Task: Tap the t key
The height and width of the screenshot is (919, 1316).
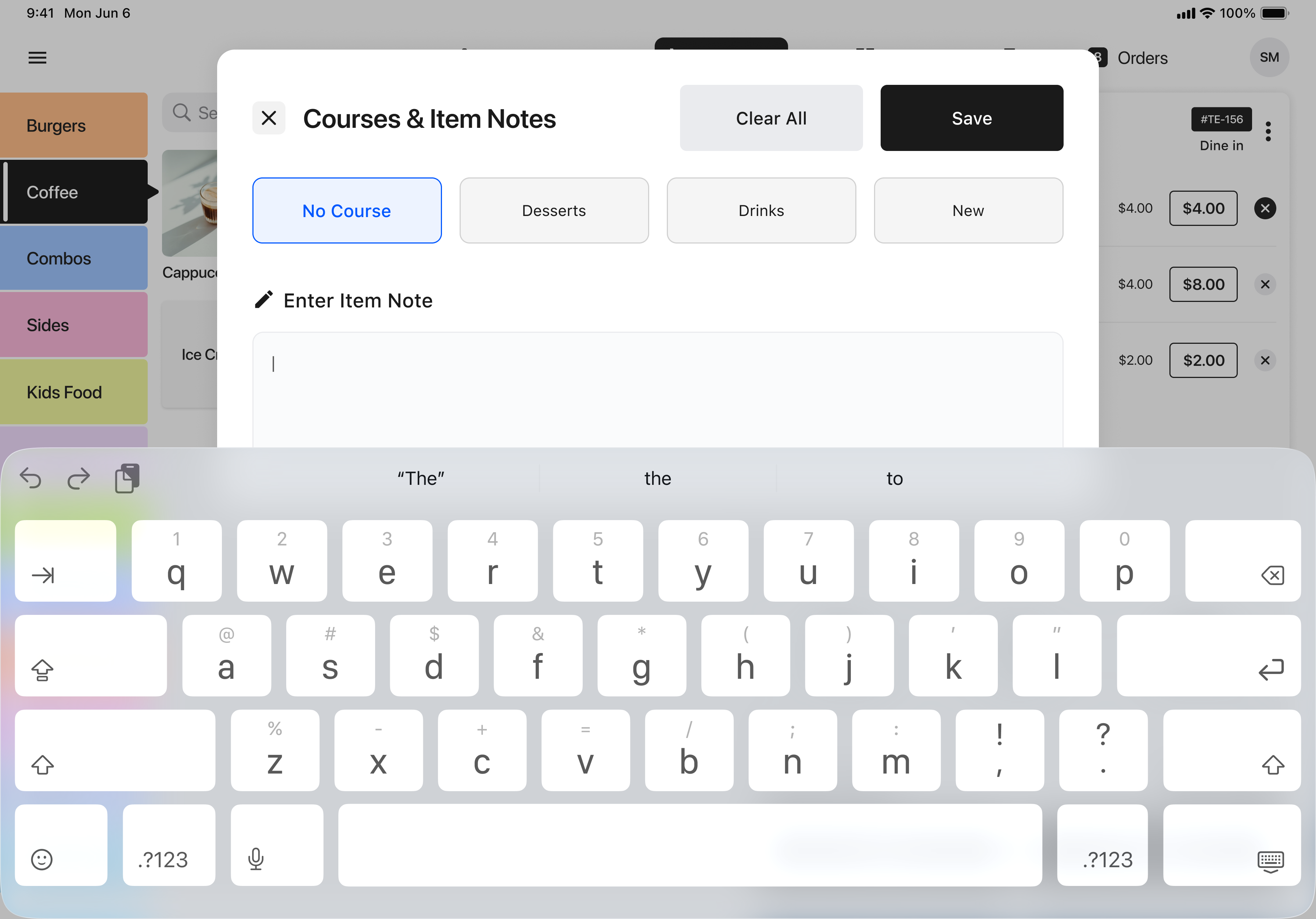Action: [597, 561]
